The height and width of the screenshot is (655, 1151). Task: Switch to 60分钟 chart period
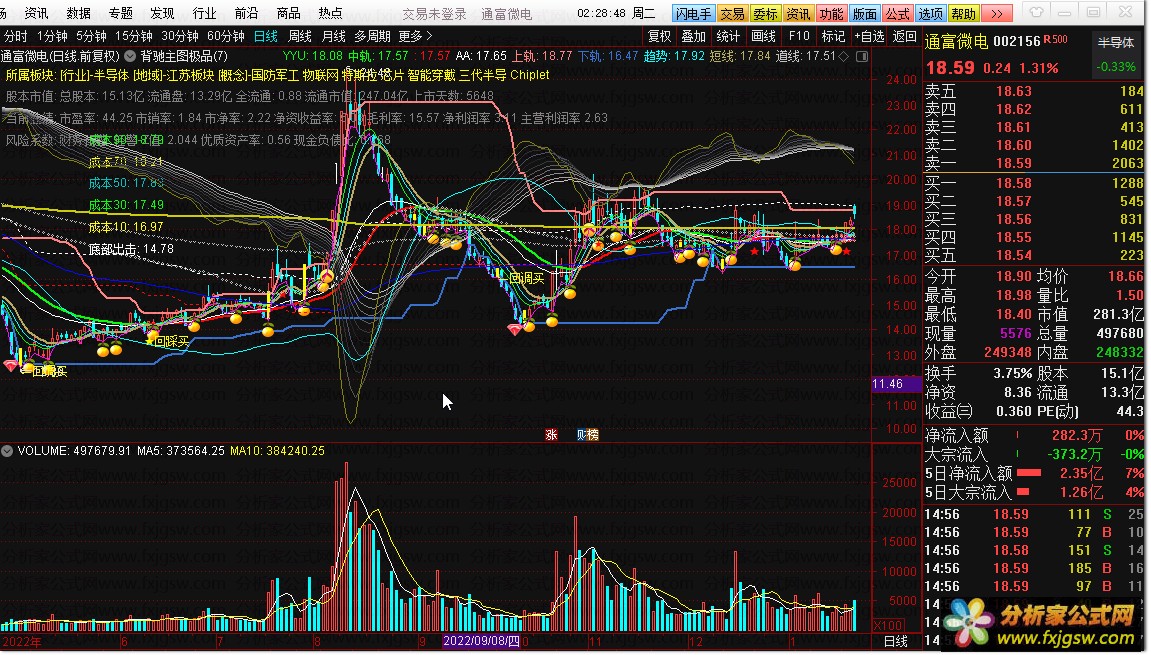[x=225, y=36]
